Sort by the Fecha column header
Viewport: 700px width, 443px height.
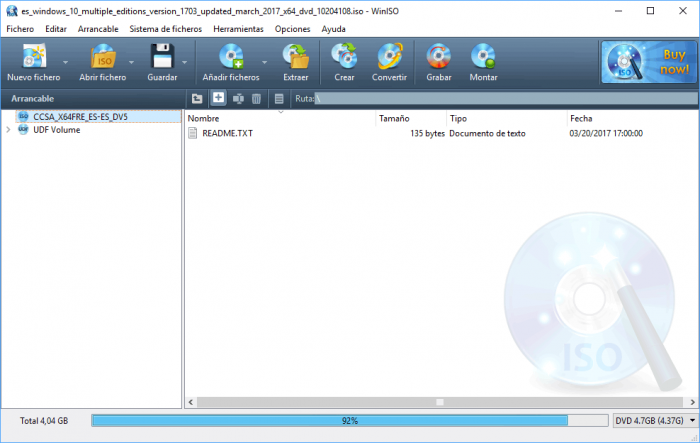tap(632, 118)
